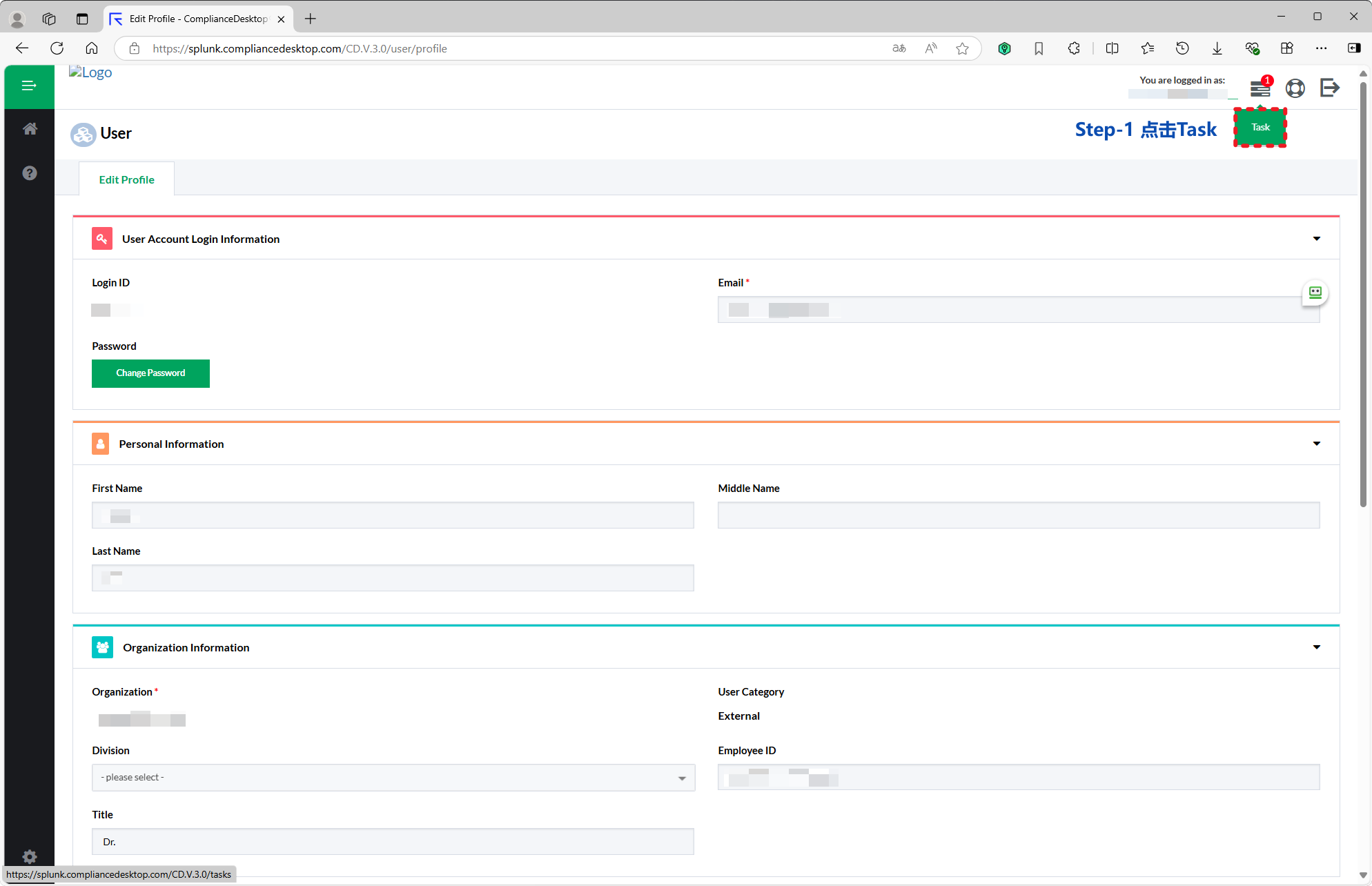Screen dimensions: 1372x886
Task: Click the orange Personal Information section icon
Action: click(100, 444)
